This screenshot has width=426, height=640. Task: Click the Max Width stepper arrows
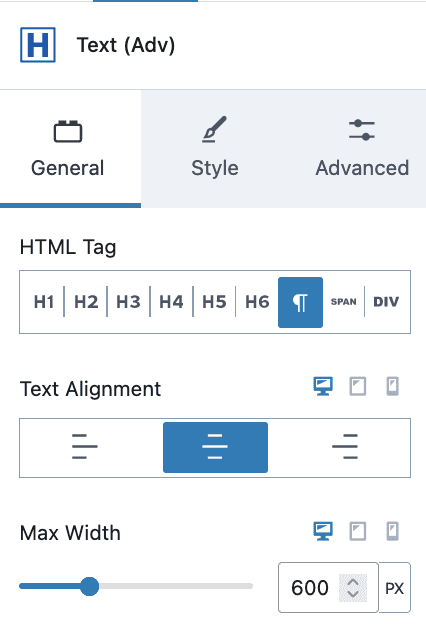point(353,588)
